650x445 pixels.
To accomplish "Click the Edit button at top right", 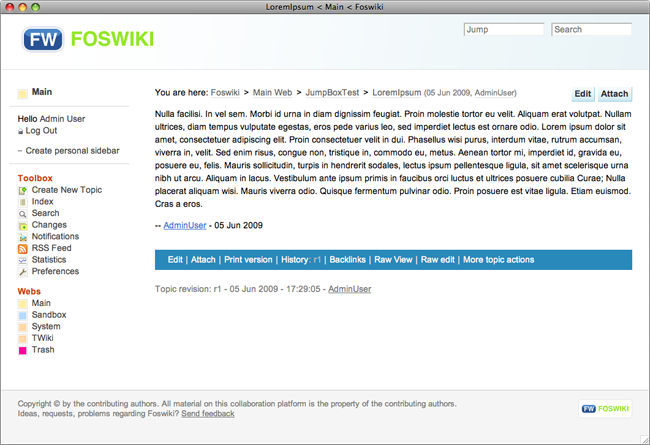I will (x=583, y=94).
